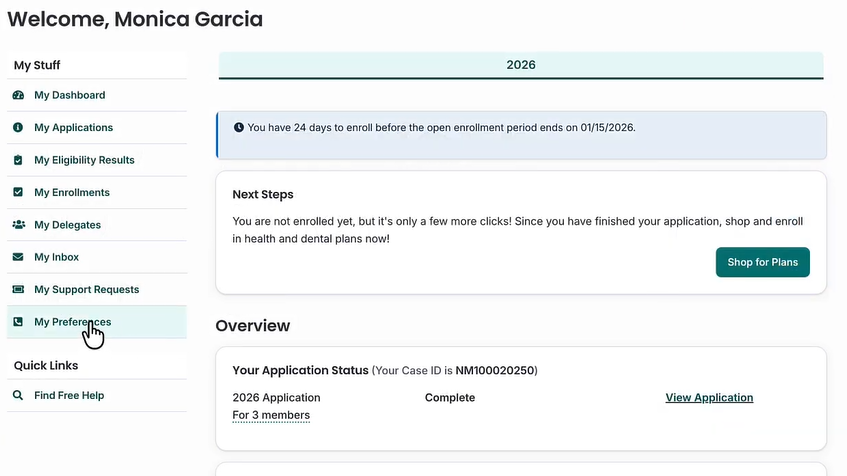Viewport: 847px width, 476px height.
Task: Click the My Applications info icon
Action: click(x=18, y=128)
